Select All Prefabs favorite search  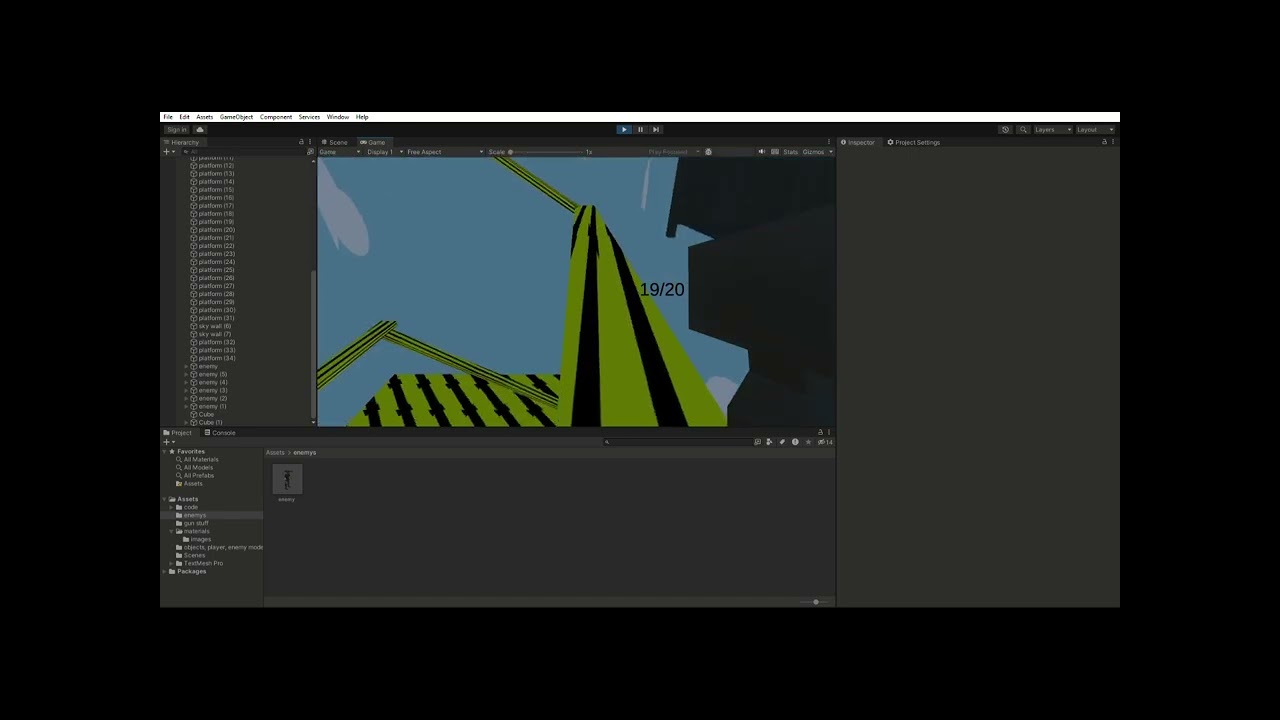199,475
